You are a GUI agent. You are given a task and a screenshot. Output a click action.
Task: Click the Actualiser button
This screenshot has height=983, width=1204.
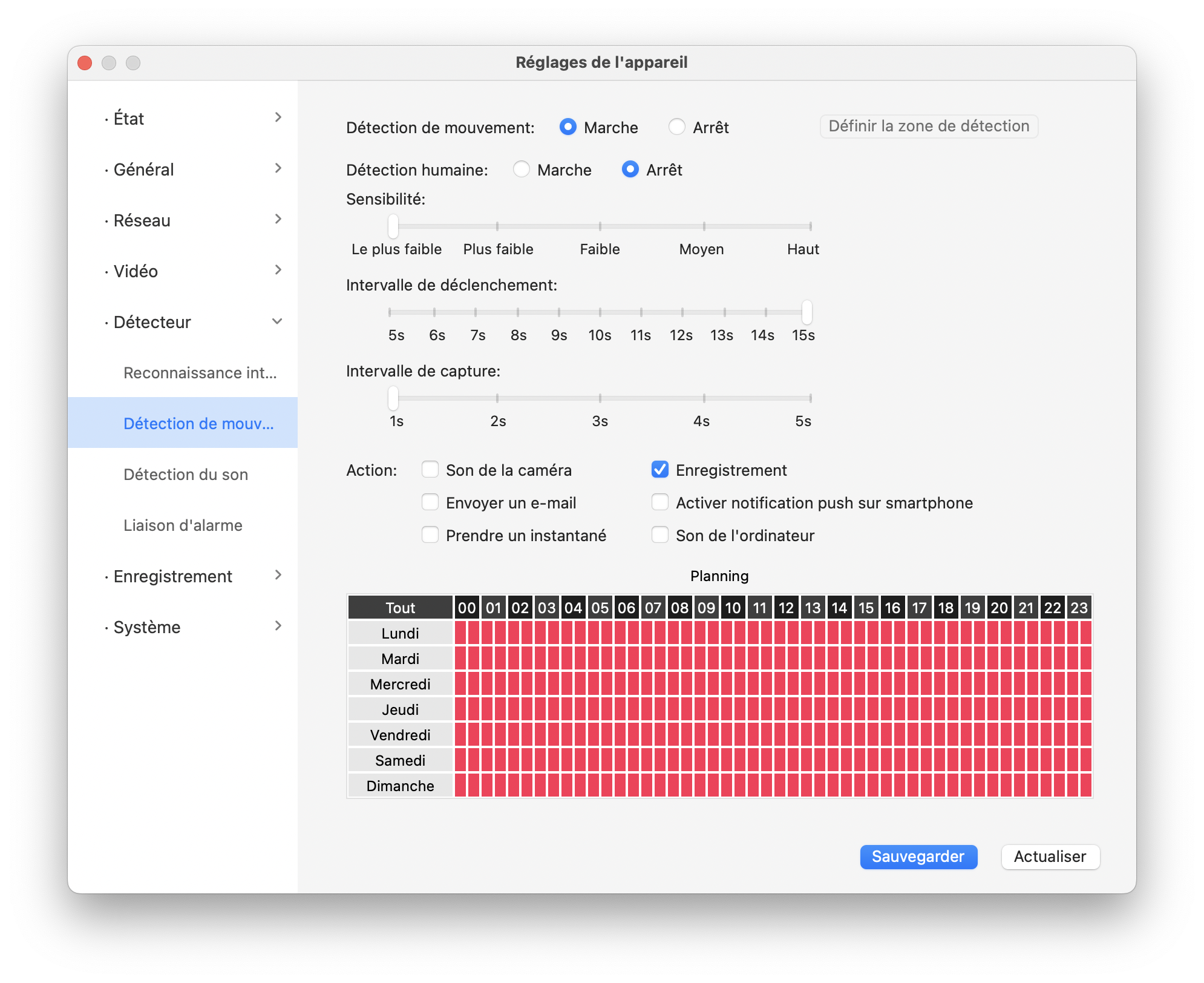tap(1050, 856)
